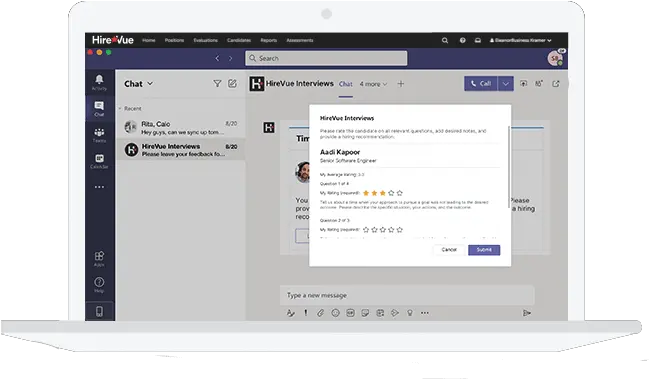The width and height of the screenshot is (649, 379).
Task: Set delivery options with exclamation icon
Action: [x=306, y=313]
